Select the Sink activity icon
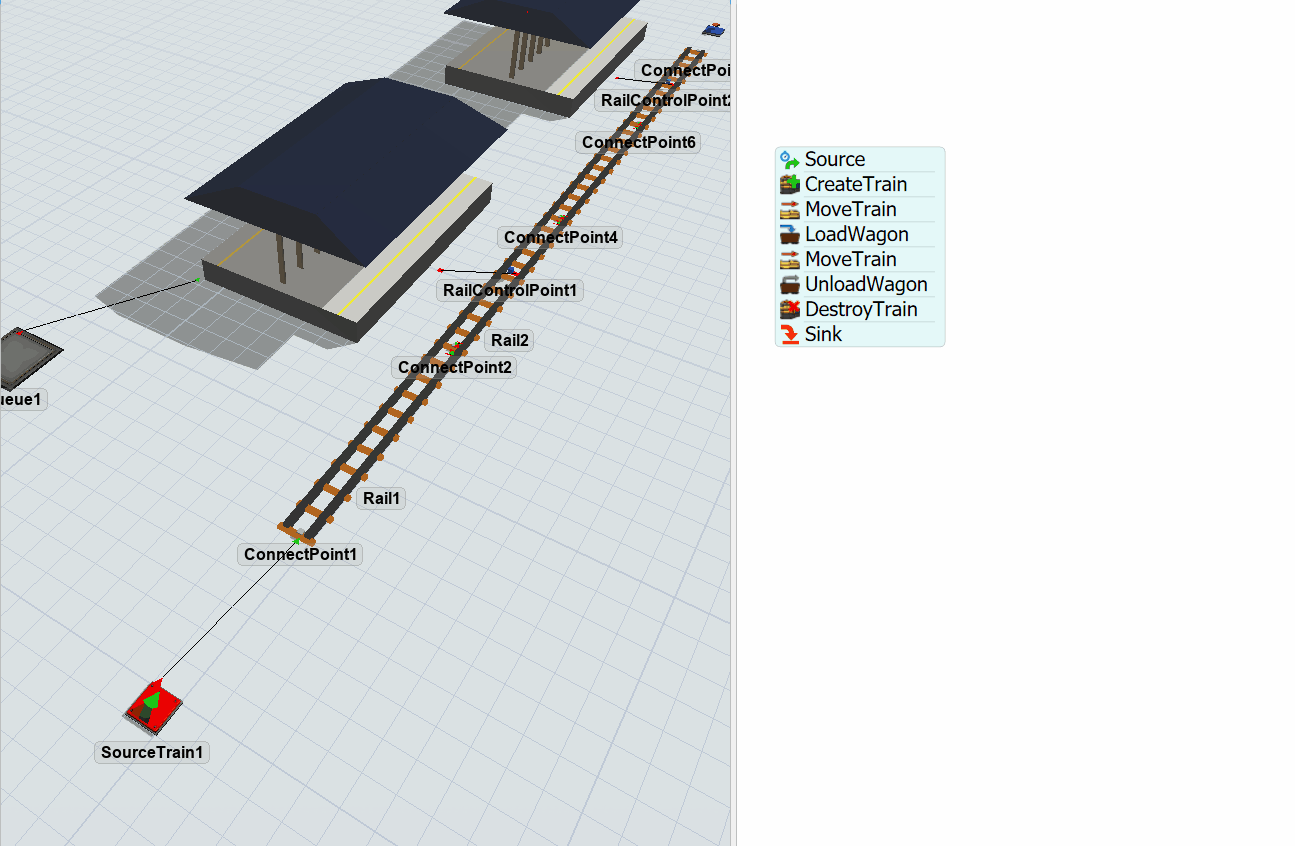This screenshot has height=846, width=1295. pyautogui.click(x=790, y=335)
